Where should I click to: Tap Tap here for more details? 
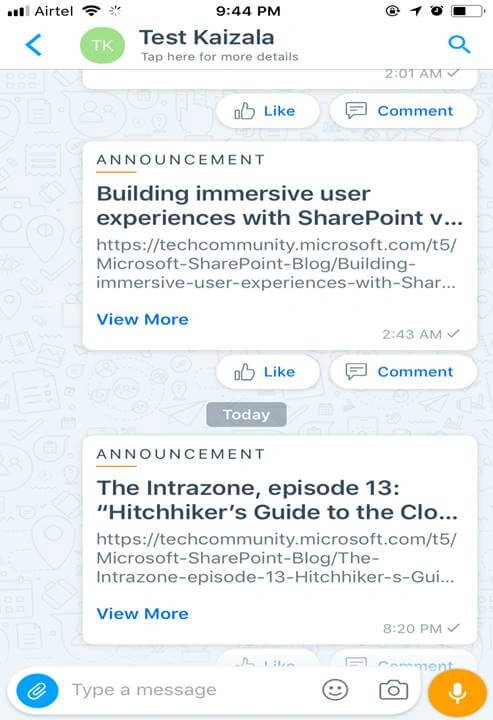coord(219,57)
